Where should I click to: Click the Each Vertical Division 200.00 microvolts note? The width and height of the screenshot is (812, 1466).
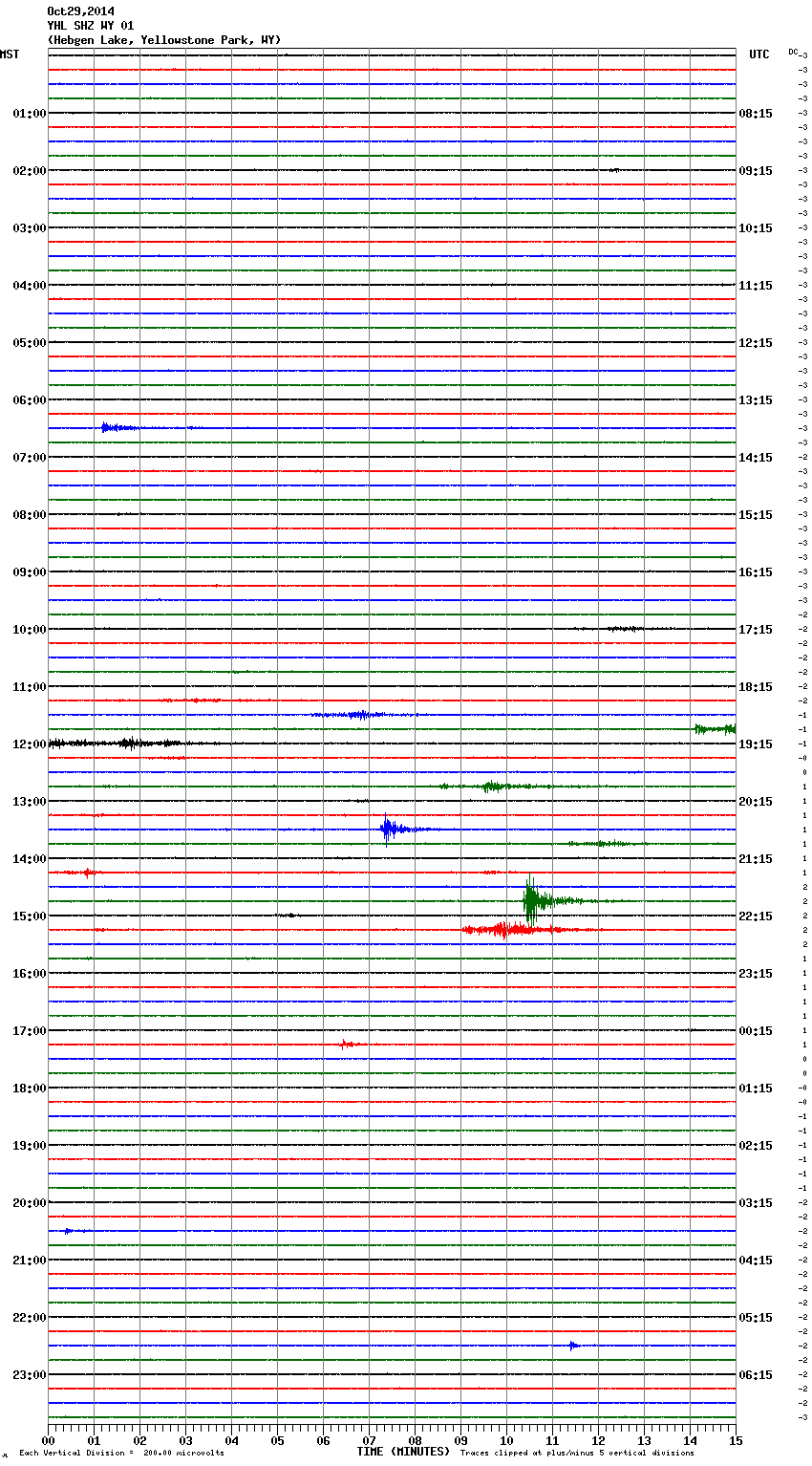tap(121, 1453)
